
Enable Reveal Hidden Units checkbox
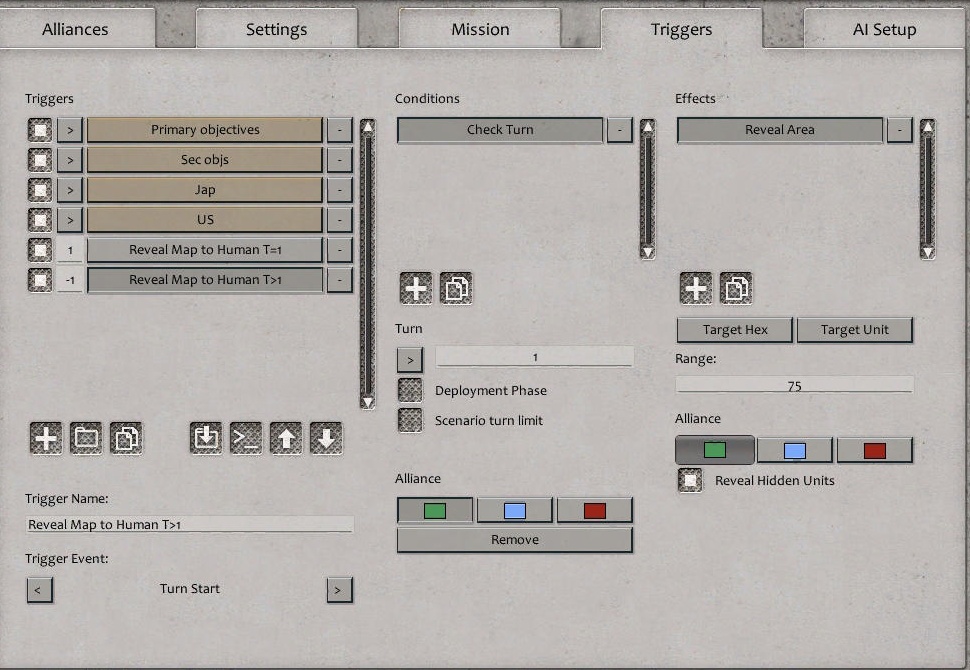[x=690, y=480]
